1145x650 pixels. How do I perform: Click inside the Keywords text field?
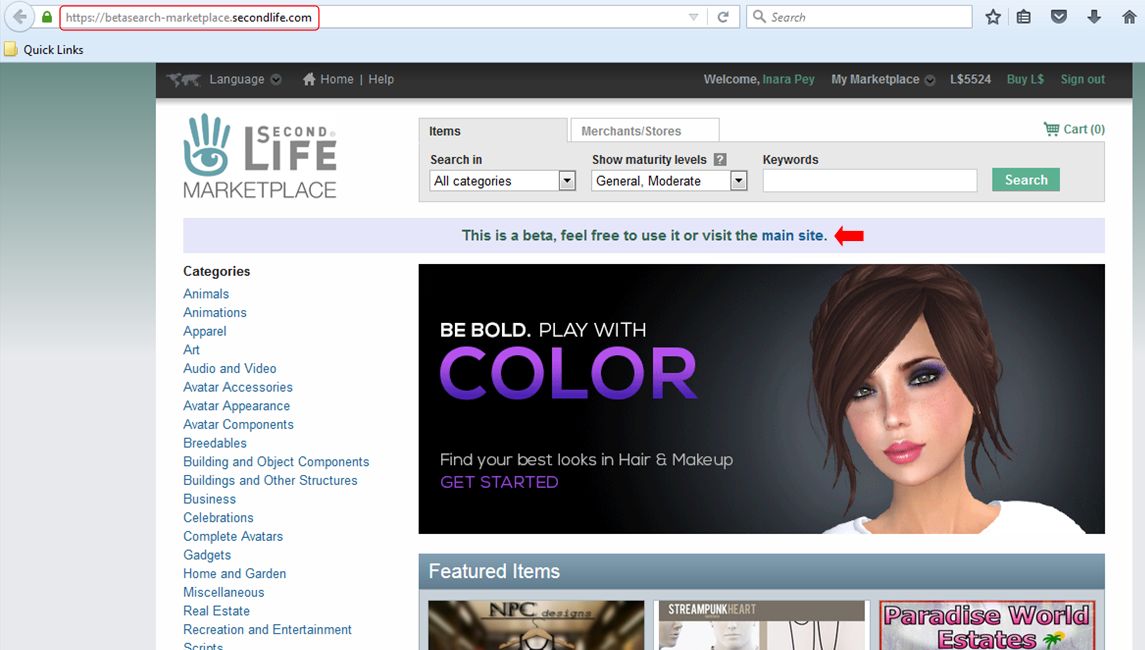pyautogui.click(x=869, y=181)
